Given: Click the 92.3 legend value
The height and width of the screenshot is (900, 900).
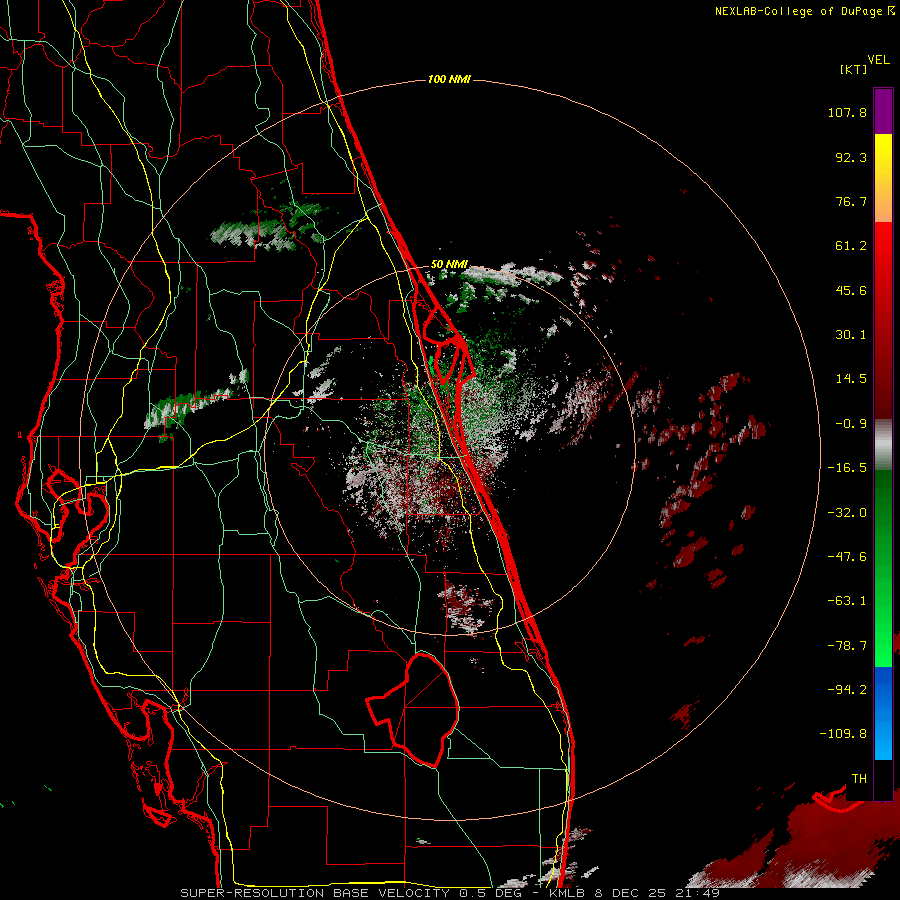Looking at the screenshot, I should (x=851, y=157).
